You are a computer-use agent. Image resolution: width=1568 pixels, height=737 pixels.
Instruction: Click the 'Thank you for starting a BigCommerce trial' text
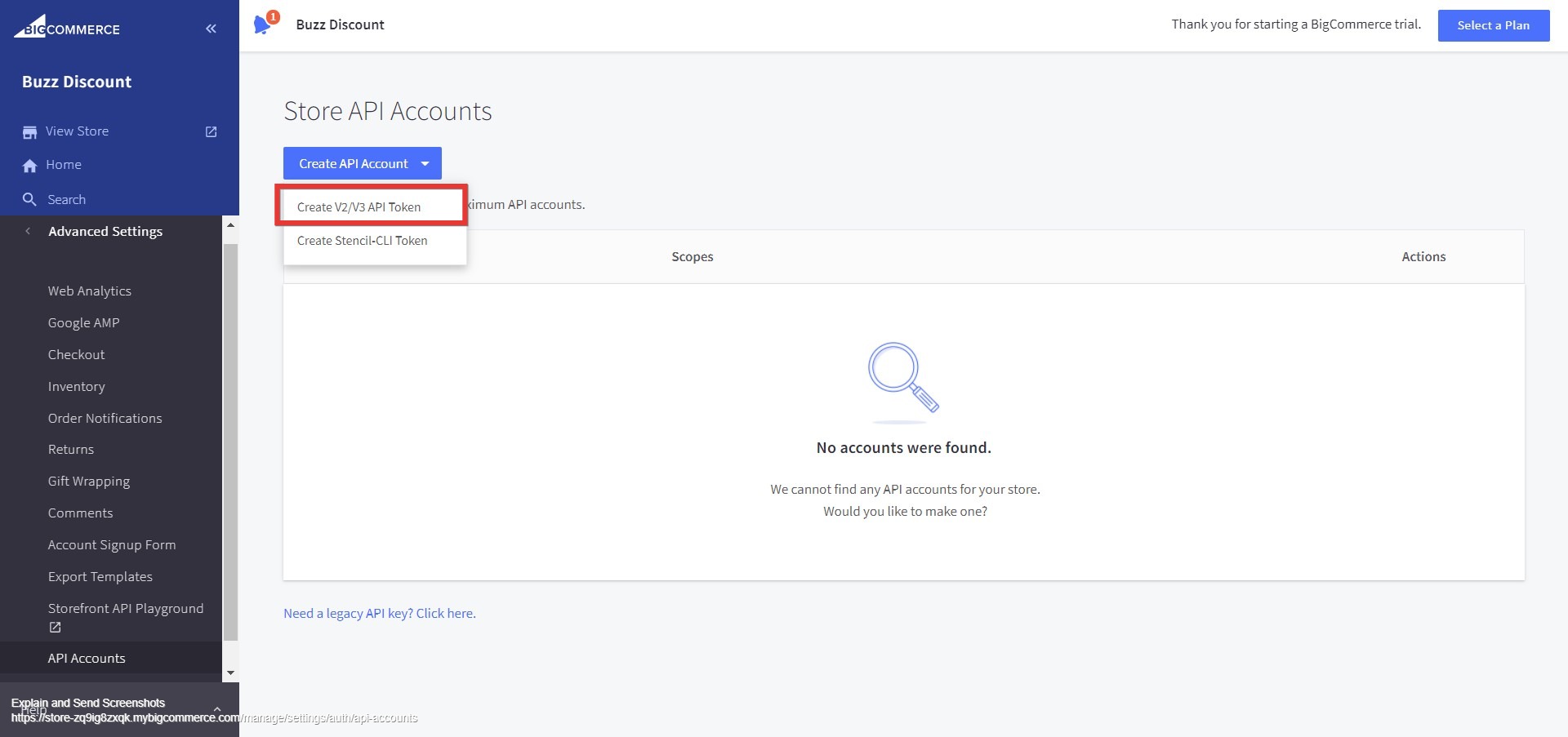(1296, 24)
